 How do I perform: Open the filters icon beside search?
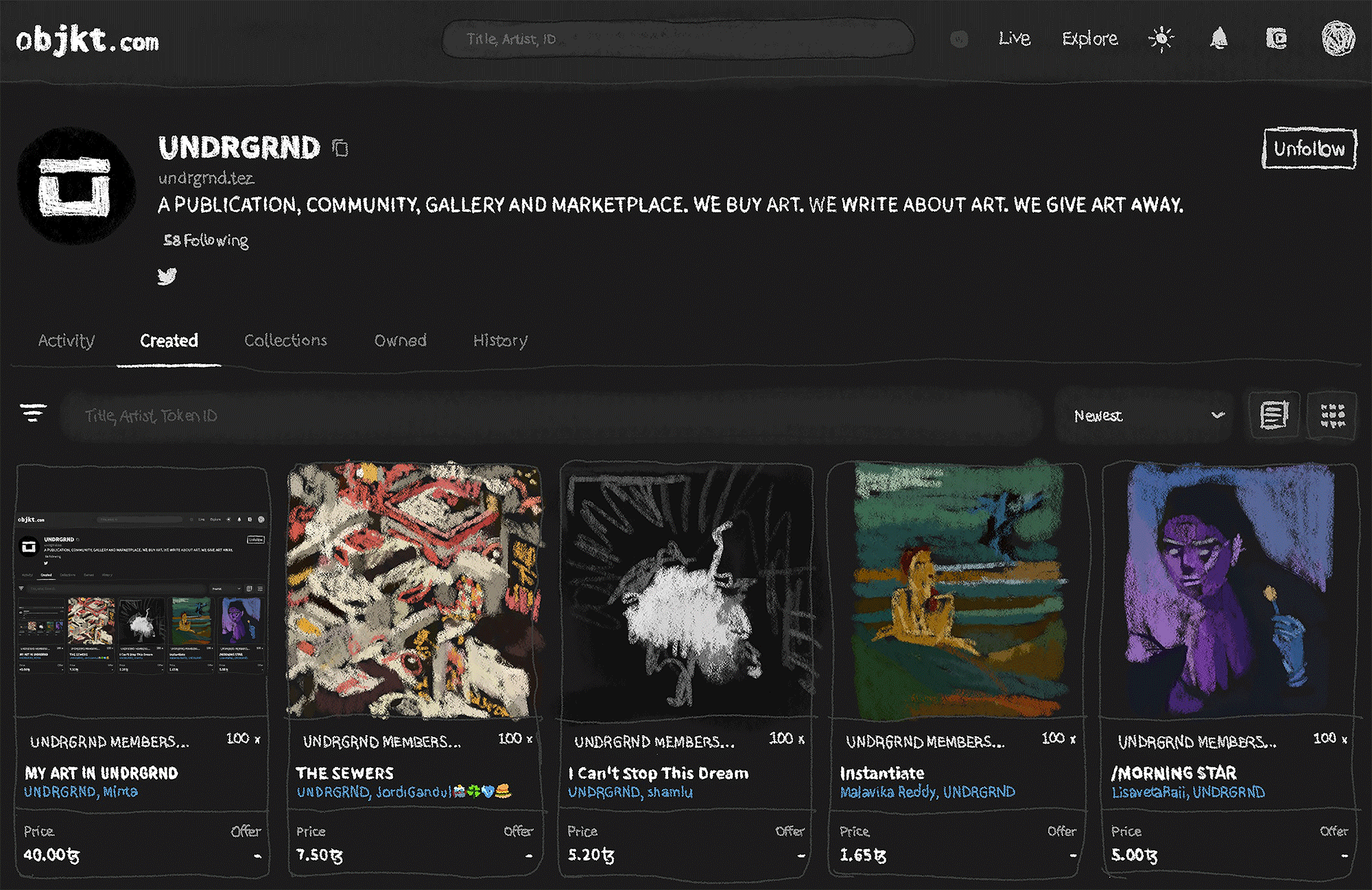coord(33,413)
